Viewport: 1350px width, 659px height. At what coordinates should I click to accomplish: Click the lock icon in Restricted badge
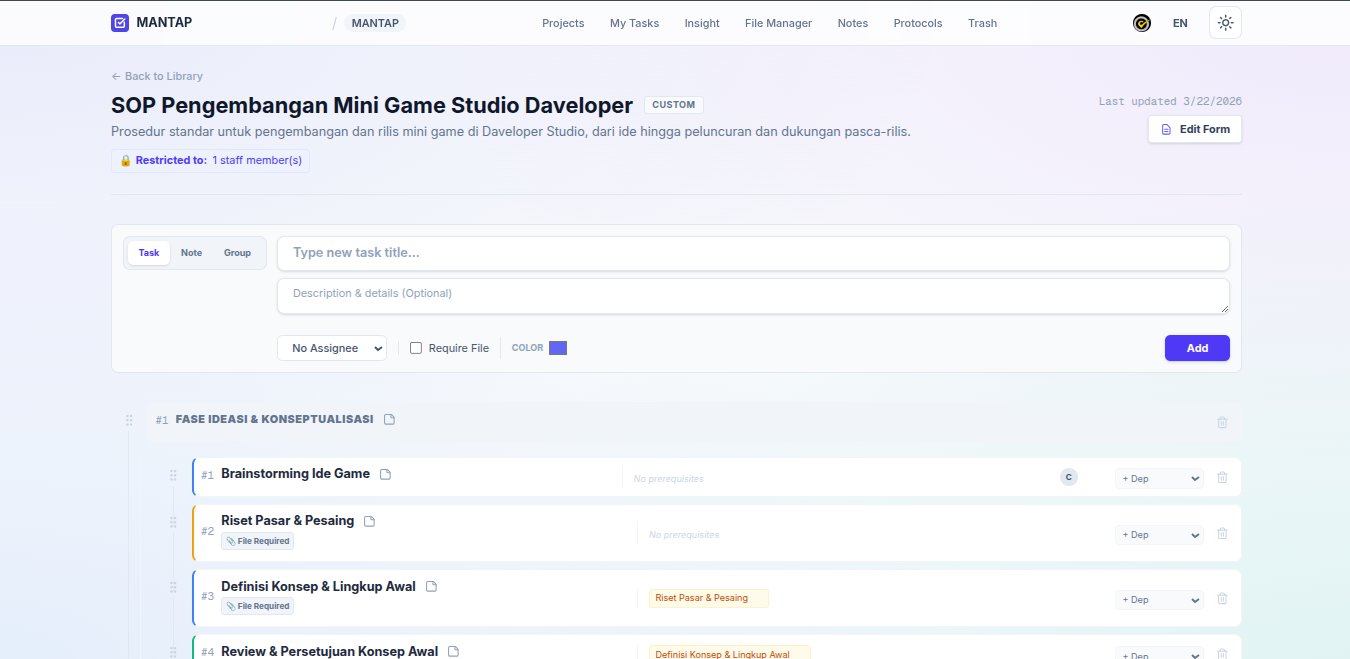point(126,160)
